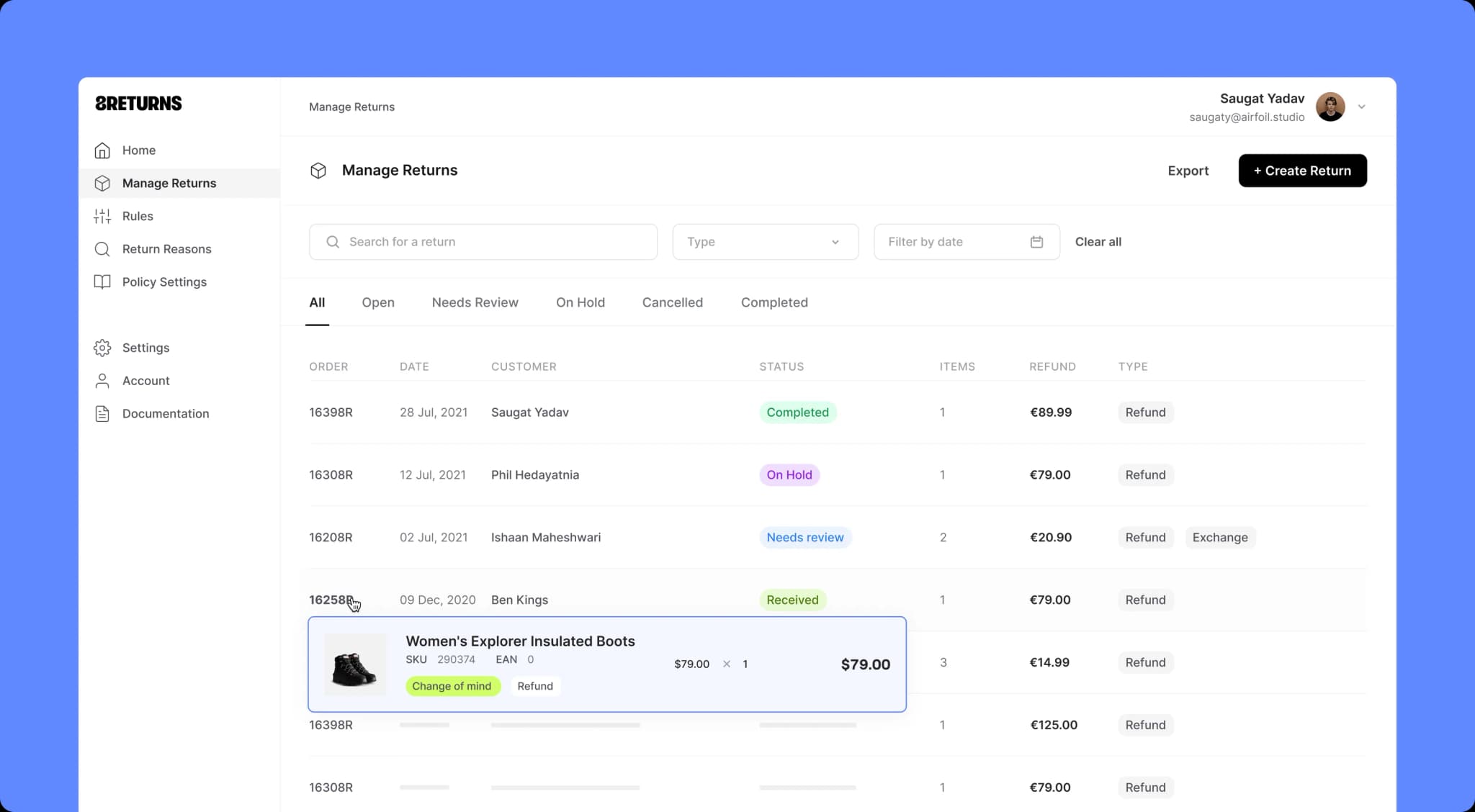Click the Rules sliders icon in the sidebar
The image size is (1475, 812).
[x=102, y=216]
